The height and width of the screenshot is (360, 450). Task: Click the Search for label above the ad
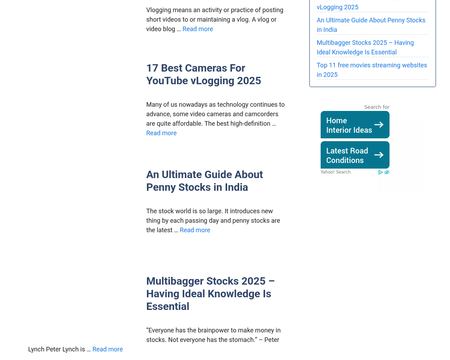[377, 107]
